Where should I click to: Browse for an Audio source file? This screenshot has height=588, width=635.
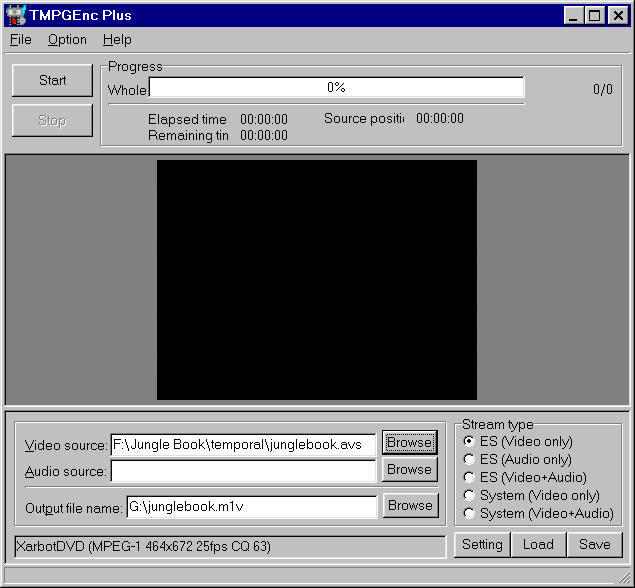coord(410,469)
